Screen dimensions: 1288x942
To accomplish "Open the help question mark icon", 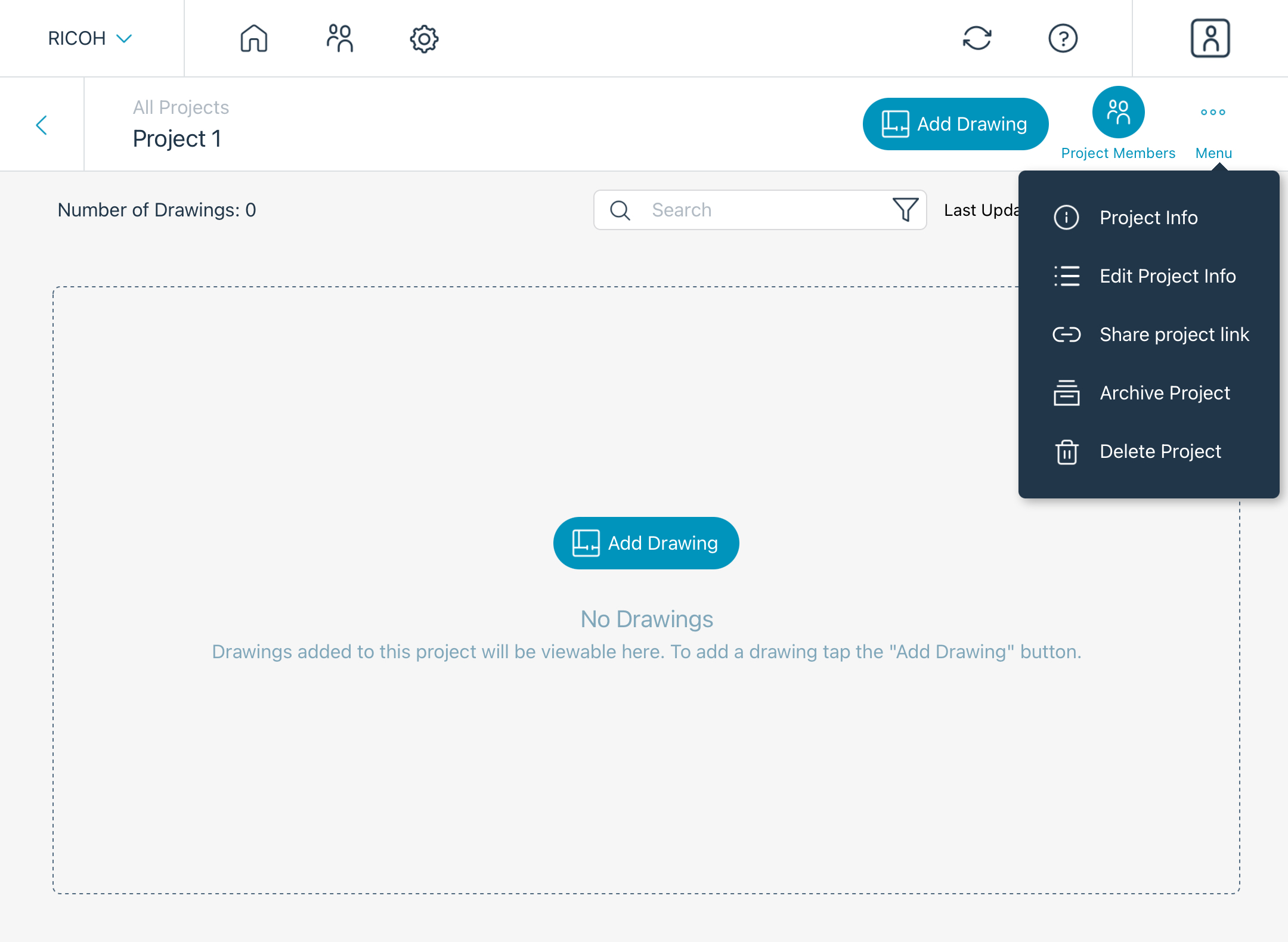I will [1063, 39].
